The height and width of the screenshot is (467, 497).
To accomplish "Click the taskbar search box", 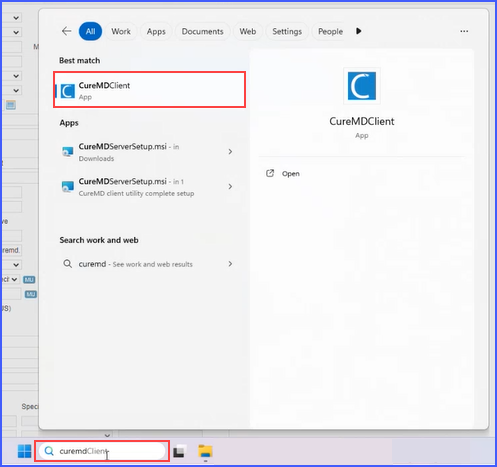I will (x=102, y=451).
